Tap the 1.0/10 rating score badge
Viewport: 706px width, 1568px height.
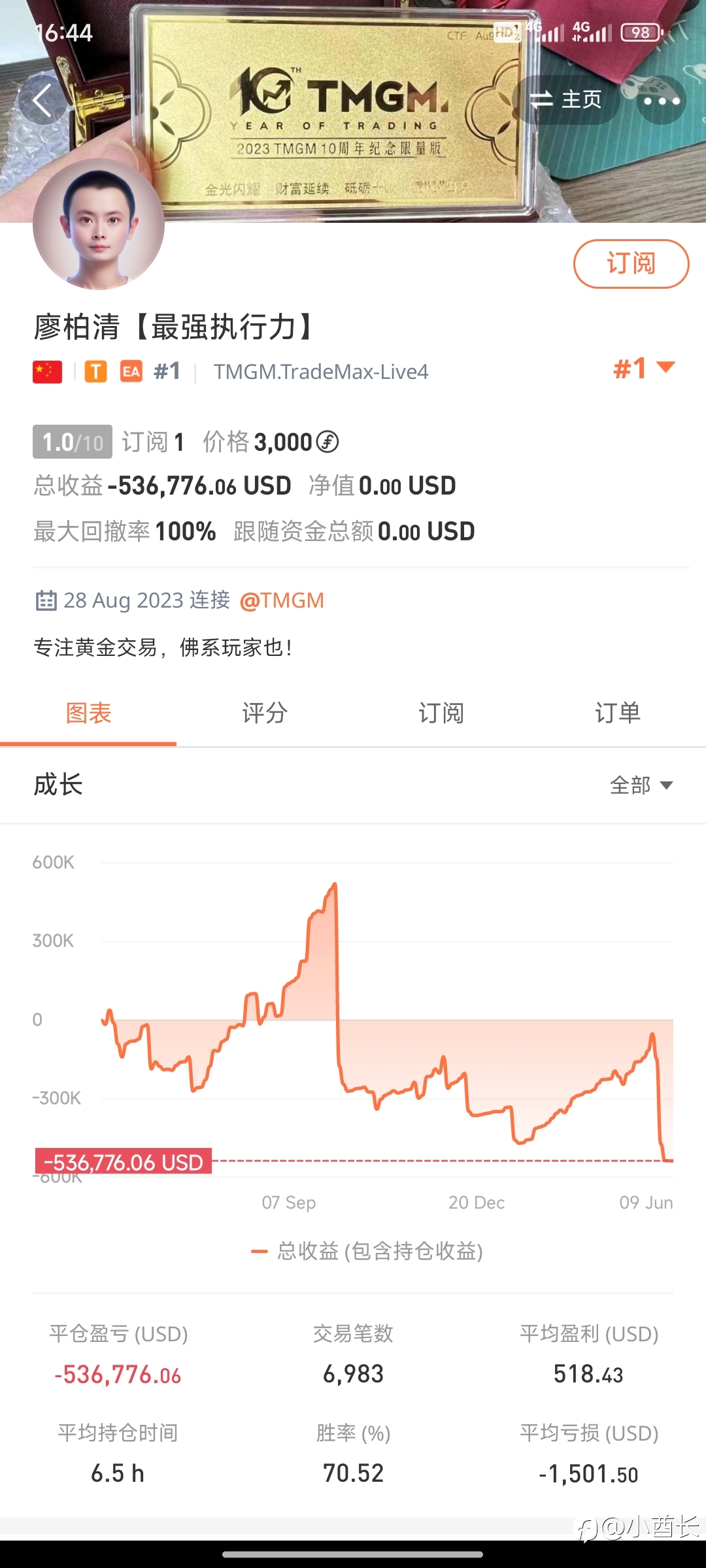pos(73,442)
